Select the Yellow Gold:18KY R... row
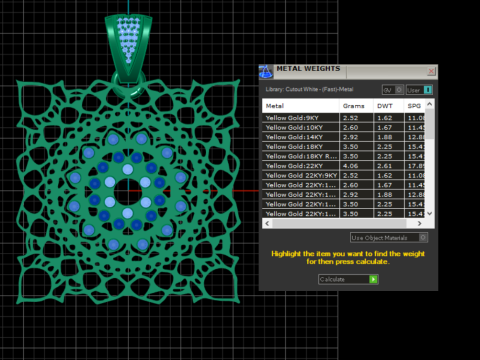This screenshot has width=480, height=360. (x=344, y=156)
